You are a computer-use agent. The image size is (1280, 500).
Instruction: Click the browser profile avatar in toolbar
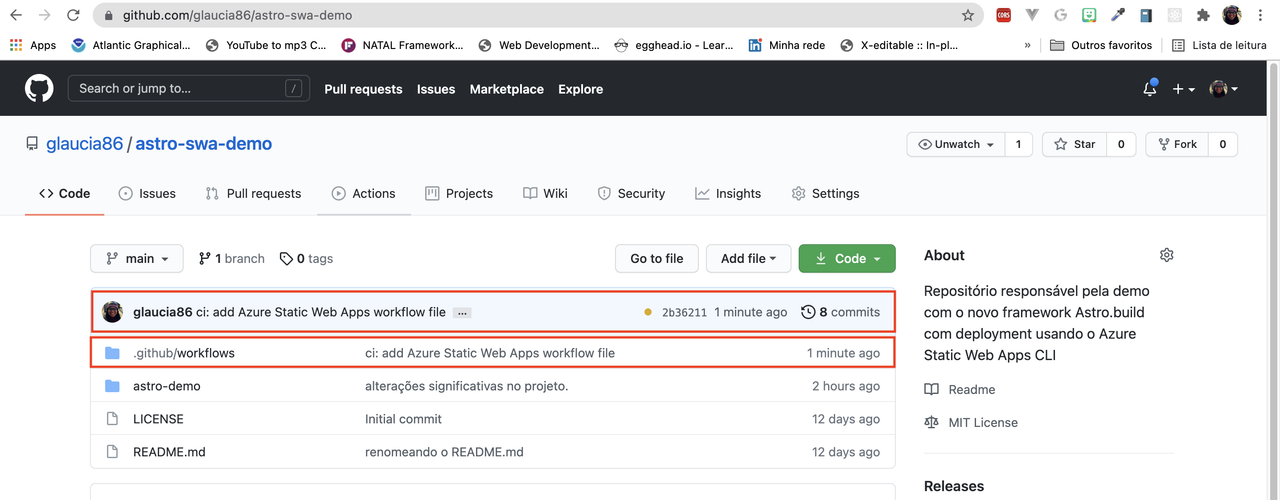coord(1232,16)
